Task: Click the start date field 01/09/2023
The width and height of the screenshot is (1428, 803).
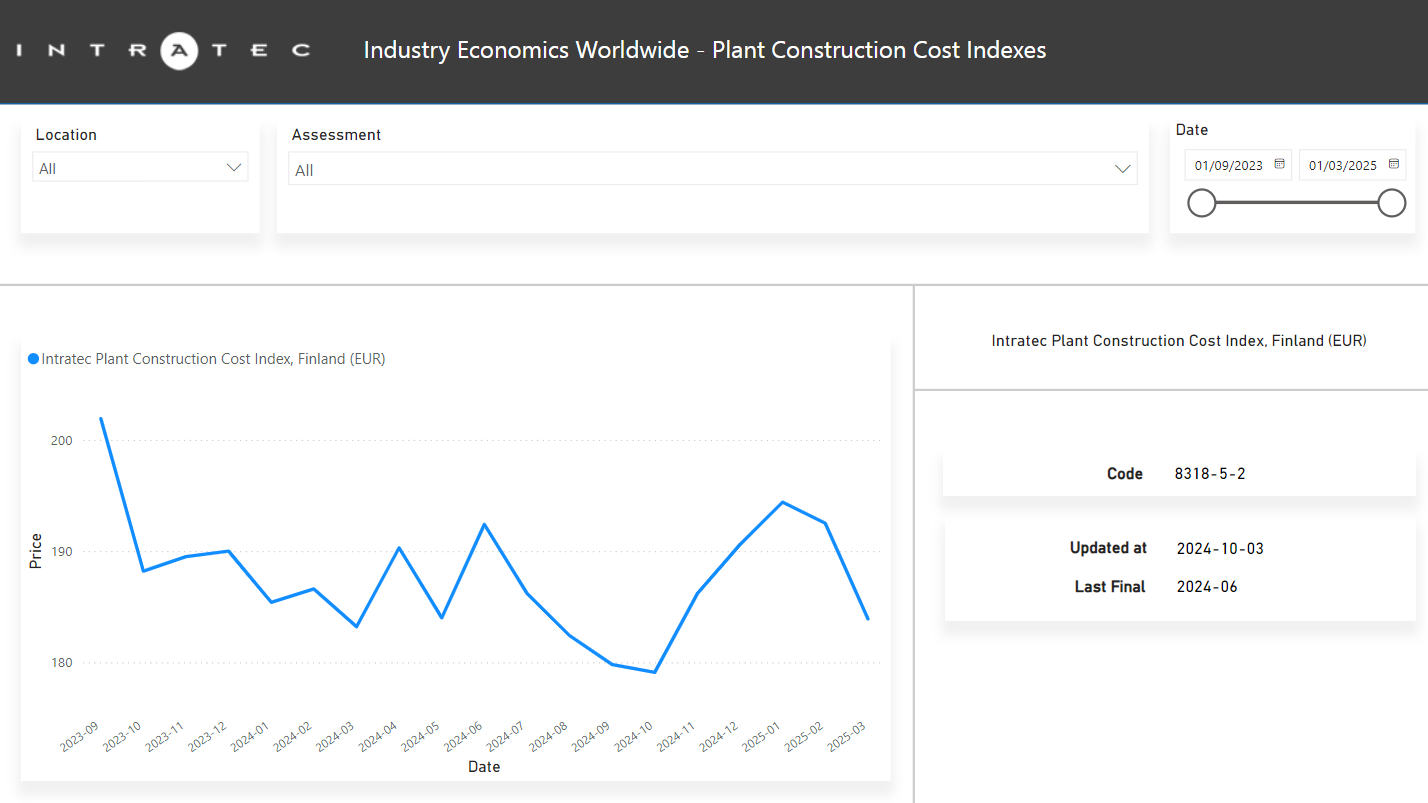Action: coord(1229,165)
